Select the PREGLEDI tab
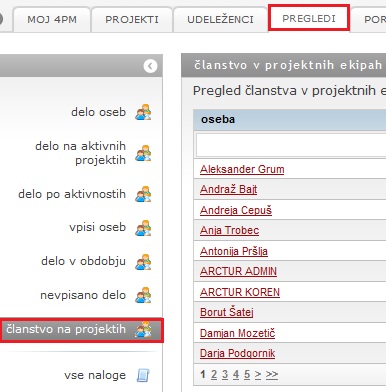The height and width of the screenshot is (392, 386). tap(309, 18)
